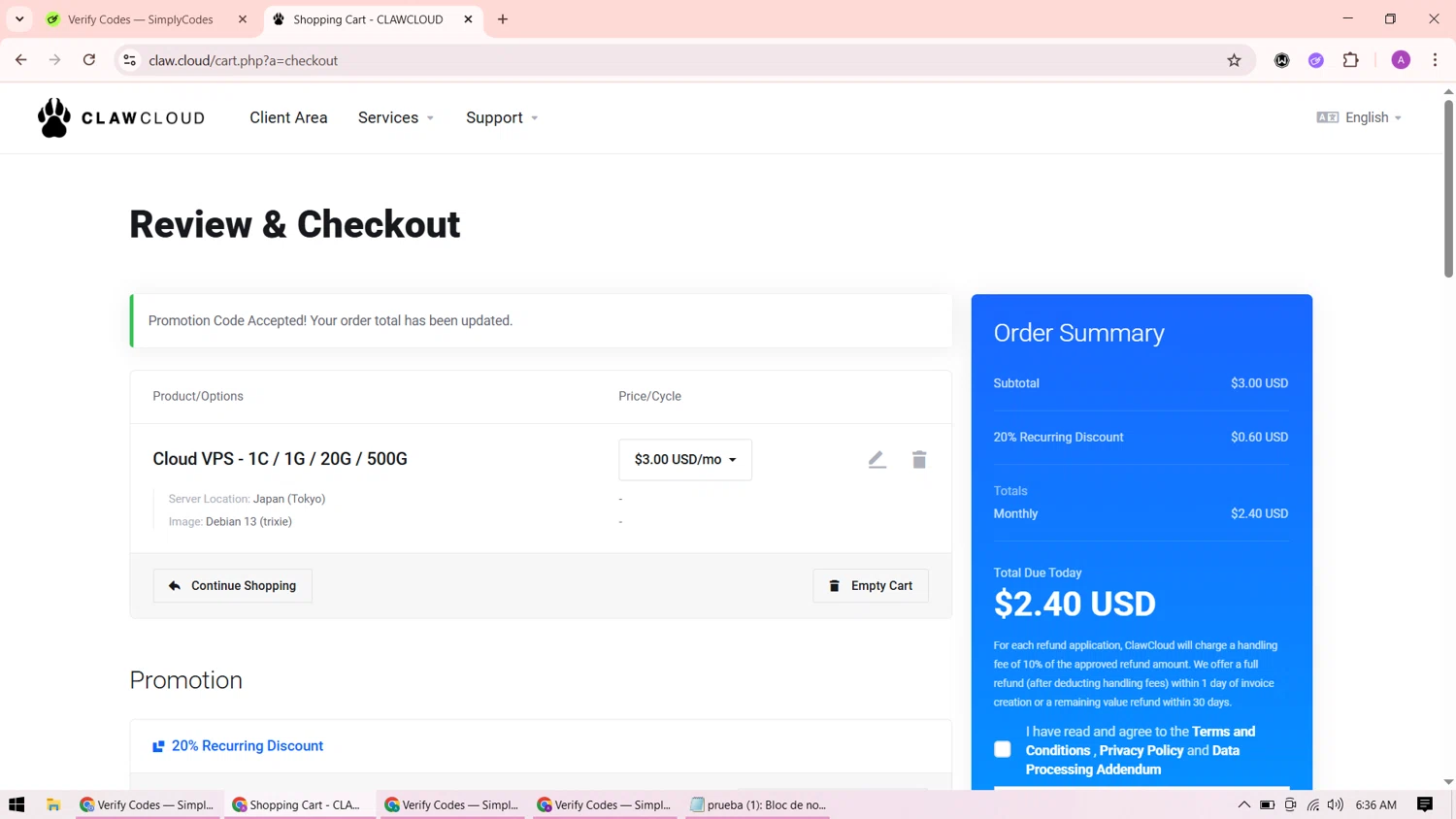
Task: Click the purple extension icon in toolbar
Action: [x=1316, y=60]
